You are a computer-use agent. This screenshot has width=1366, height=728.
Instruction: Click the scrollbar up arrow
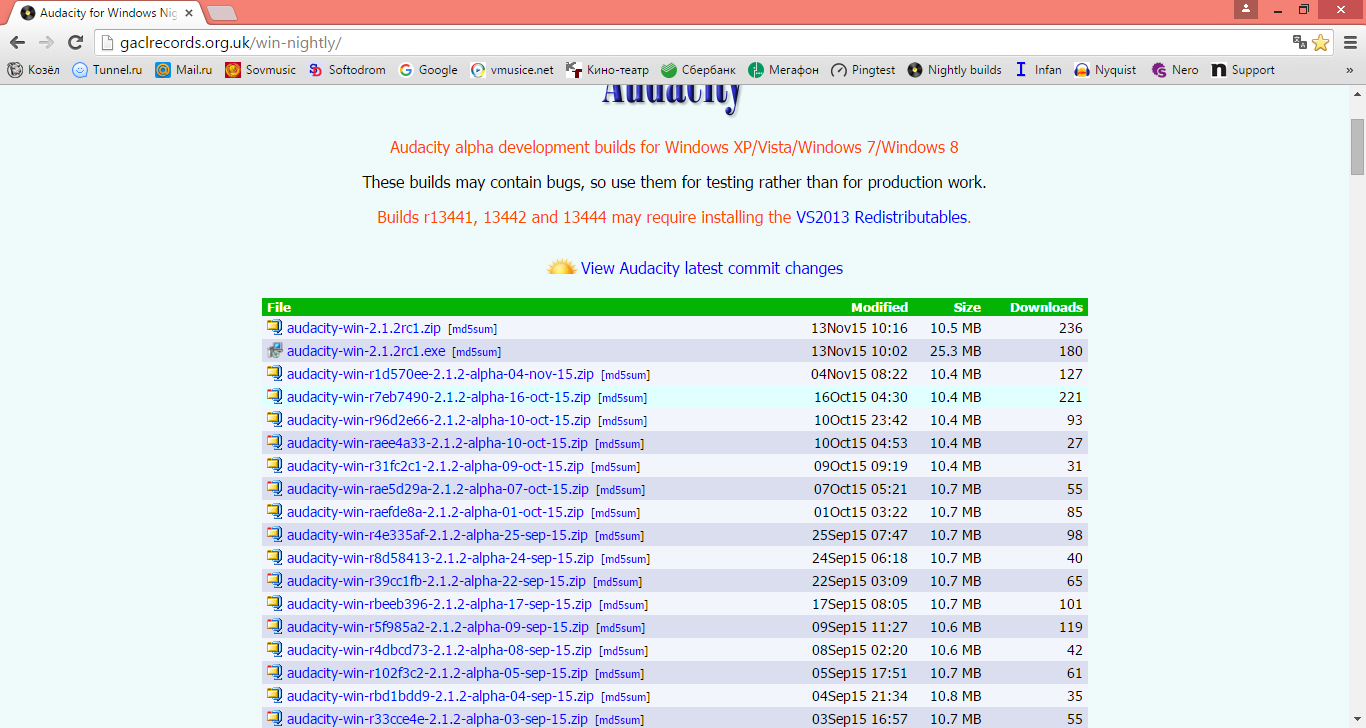point(1357,92)
